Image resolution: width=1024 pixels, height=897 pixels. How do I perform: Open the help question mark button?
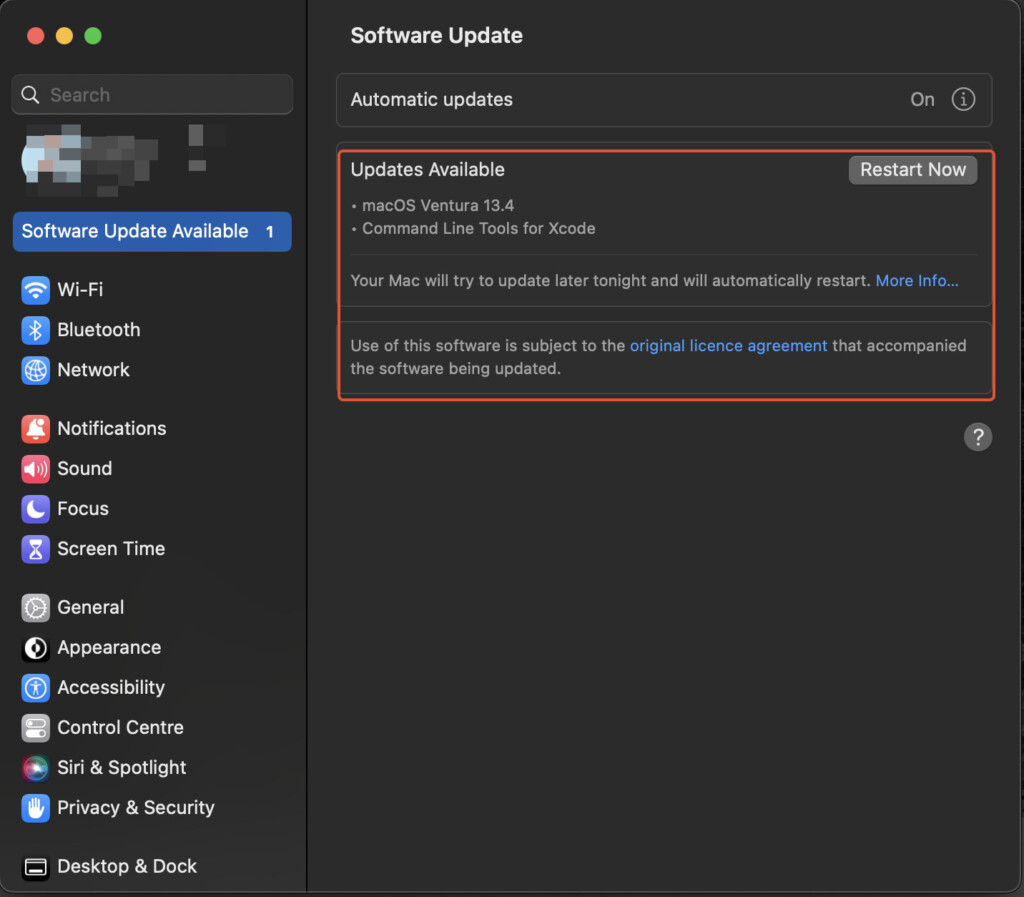978,437
